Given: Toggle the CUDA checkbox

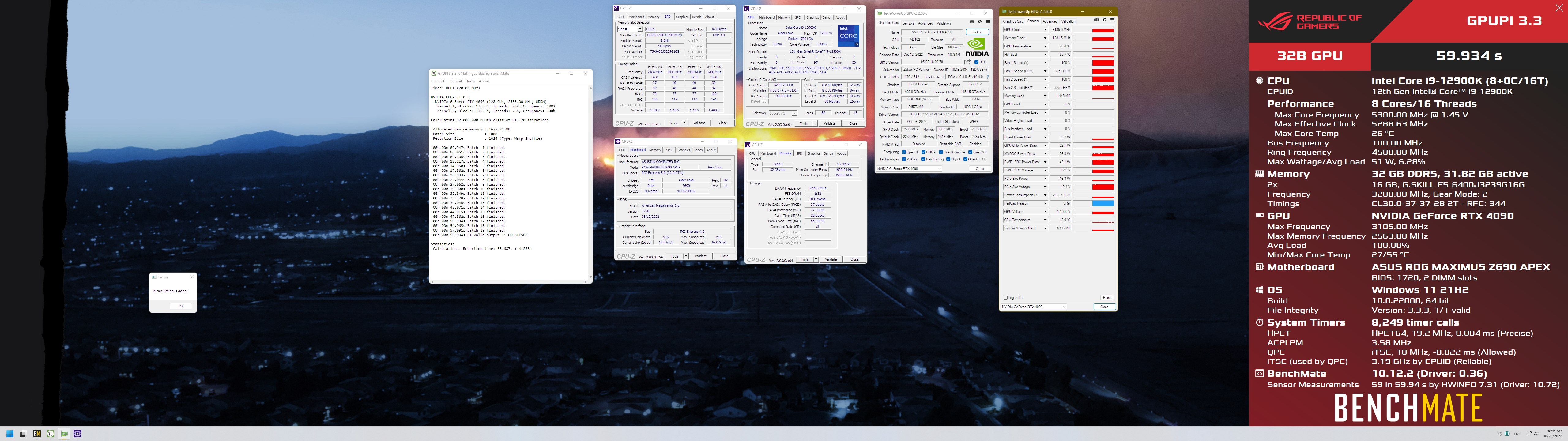Looking at the screenshot, I should point(923,152).
